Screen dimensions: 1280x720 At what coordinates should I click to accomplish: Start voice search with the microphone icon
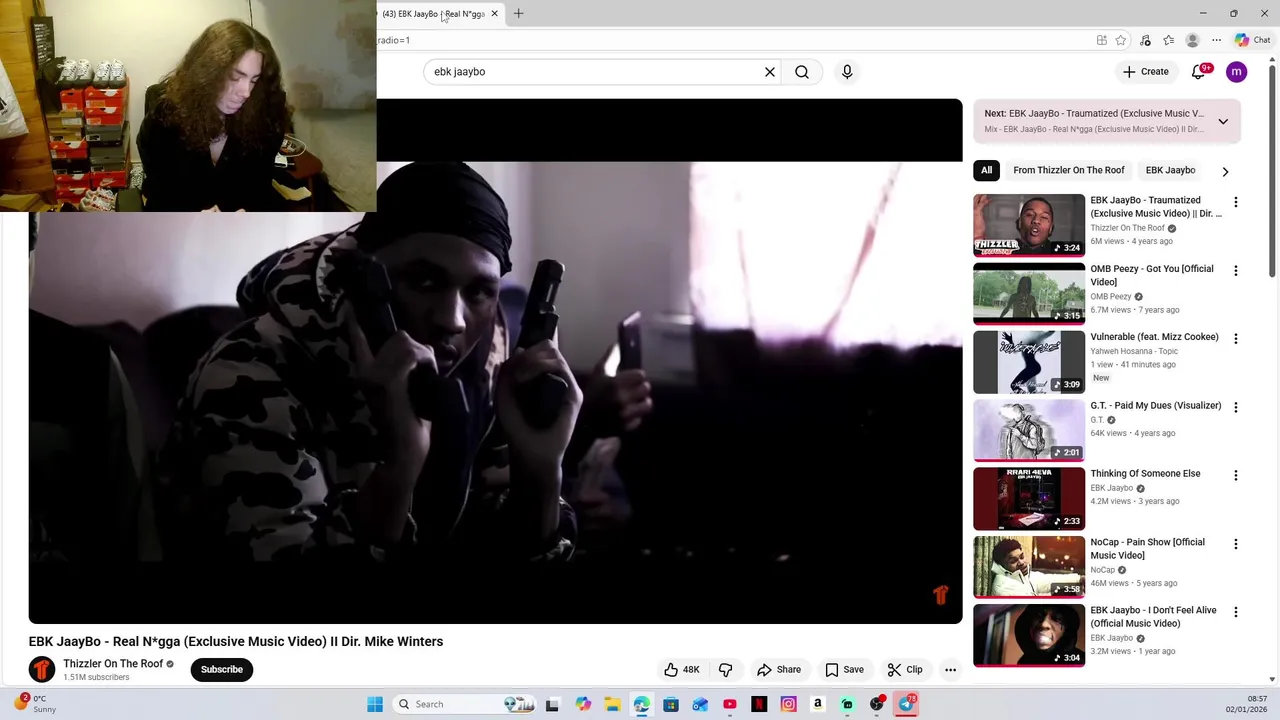tap(847, 72)
